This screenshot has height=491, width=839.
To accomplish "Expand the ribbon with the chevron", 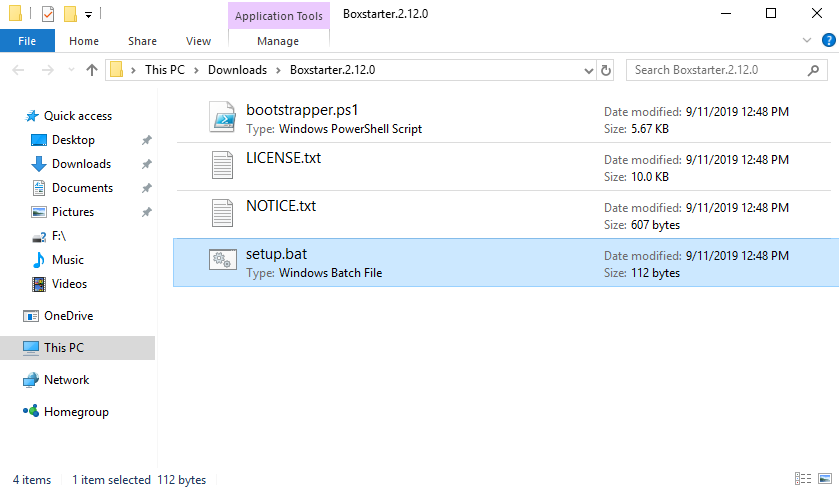I will coord(807,40).
